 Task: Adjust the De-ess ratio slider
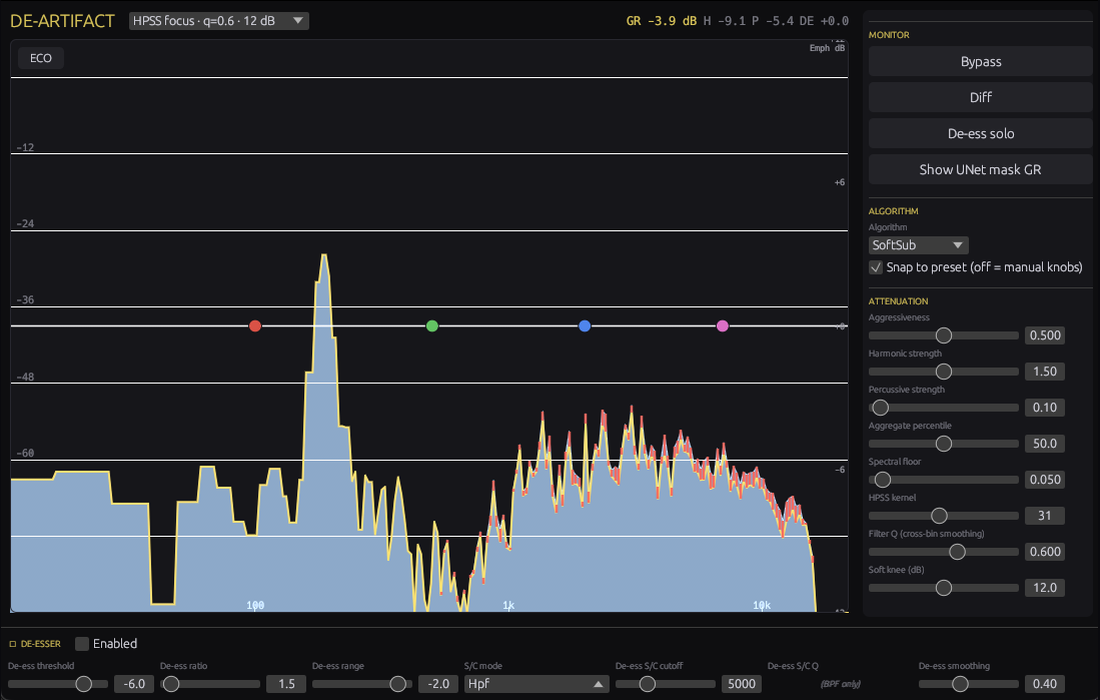click(x=210, y=684)
